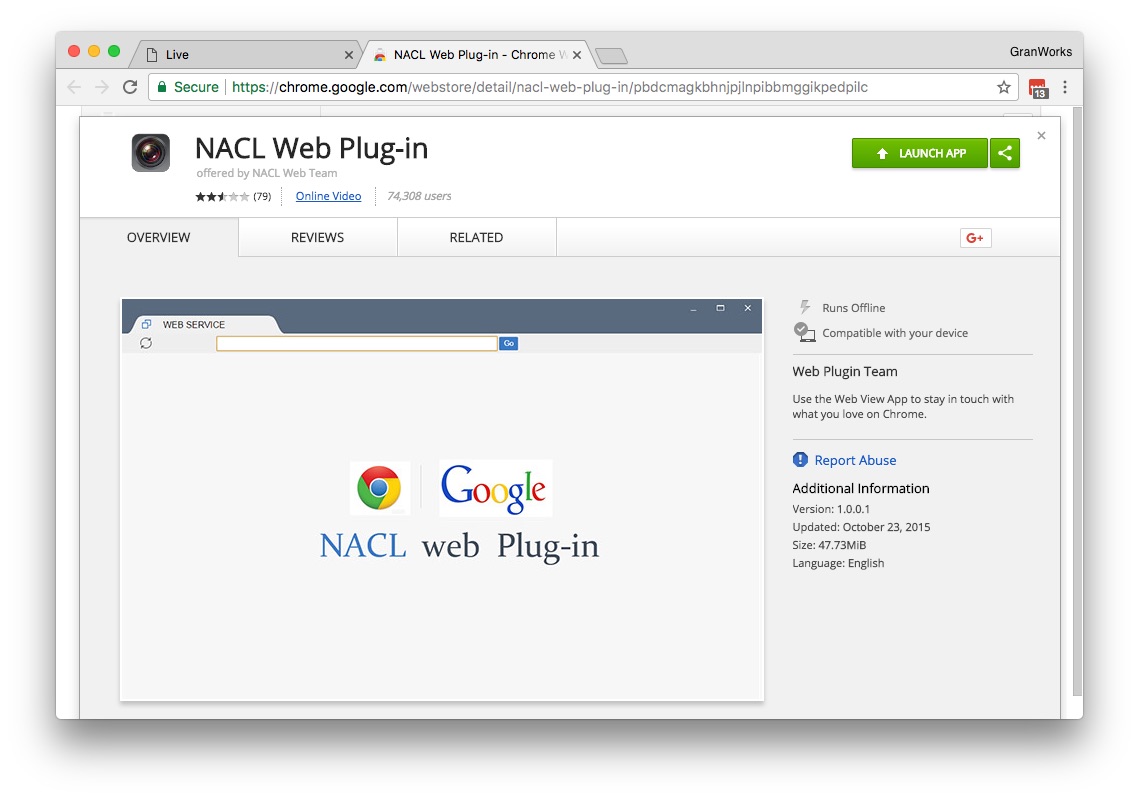Click the macOS green fullscreen button

click(x=114, y=51)
